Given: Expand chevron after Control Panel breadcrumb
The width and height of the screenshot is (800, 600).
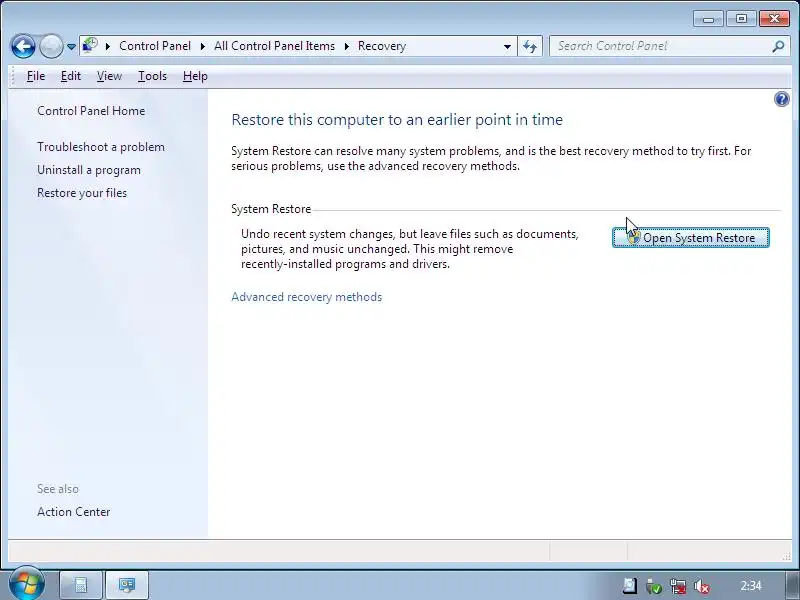Looking at the screenshot, I should tap(203, 46).
